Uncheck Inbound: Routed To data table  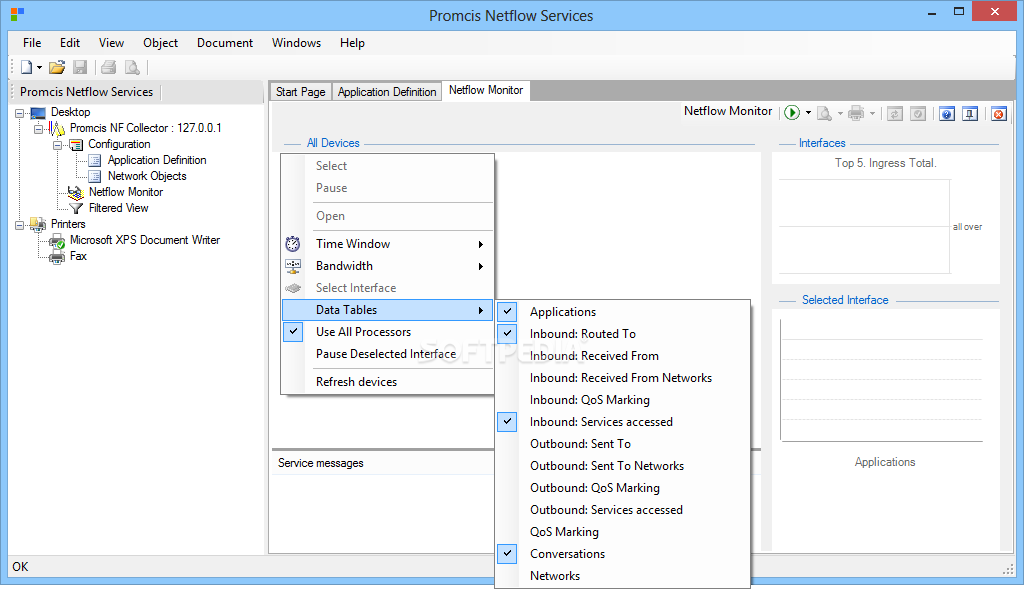(507, 334)
